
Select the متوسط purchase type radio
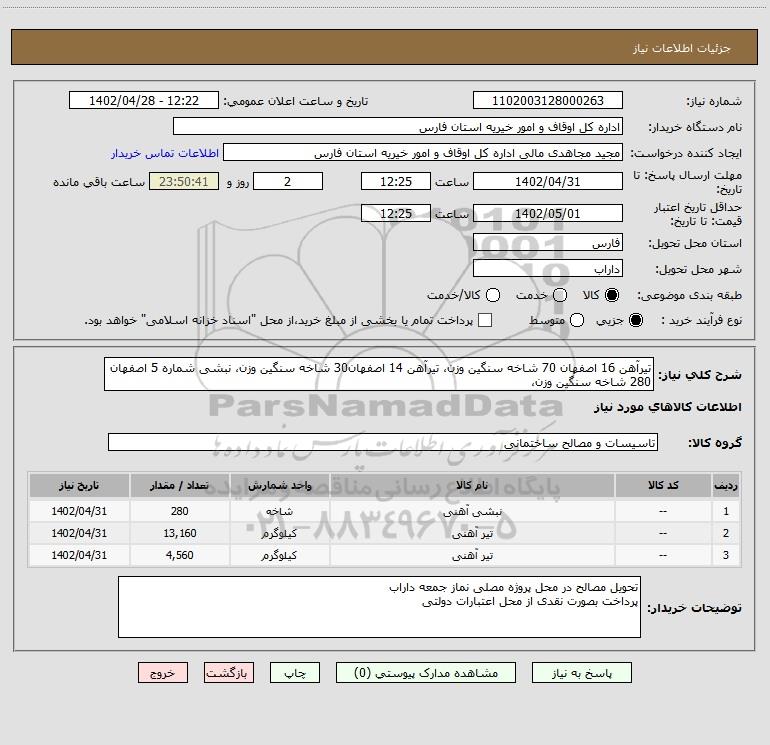pyautogui.click(x=577, y=320)
